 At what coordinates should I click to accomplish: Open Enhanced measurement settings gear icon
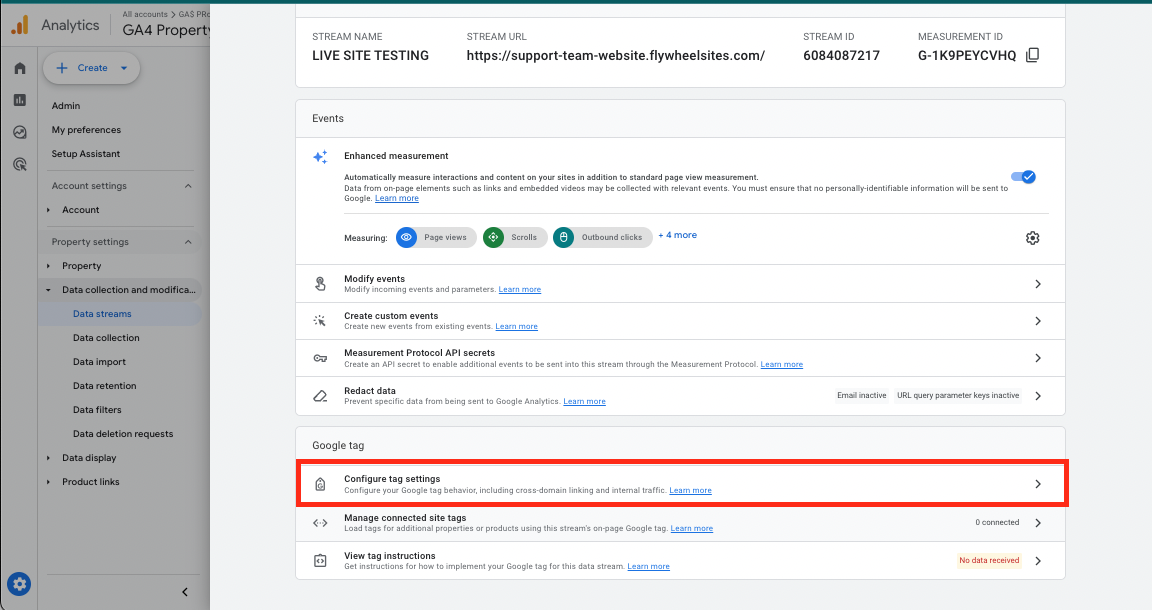click(x=1032, y=238)
